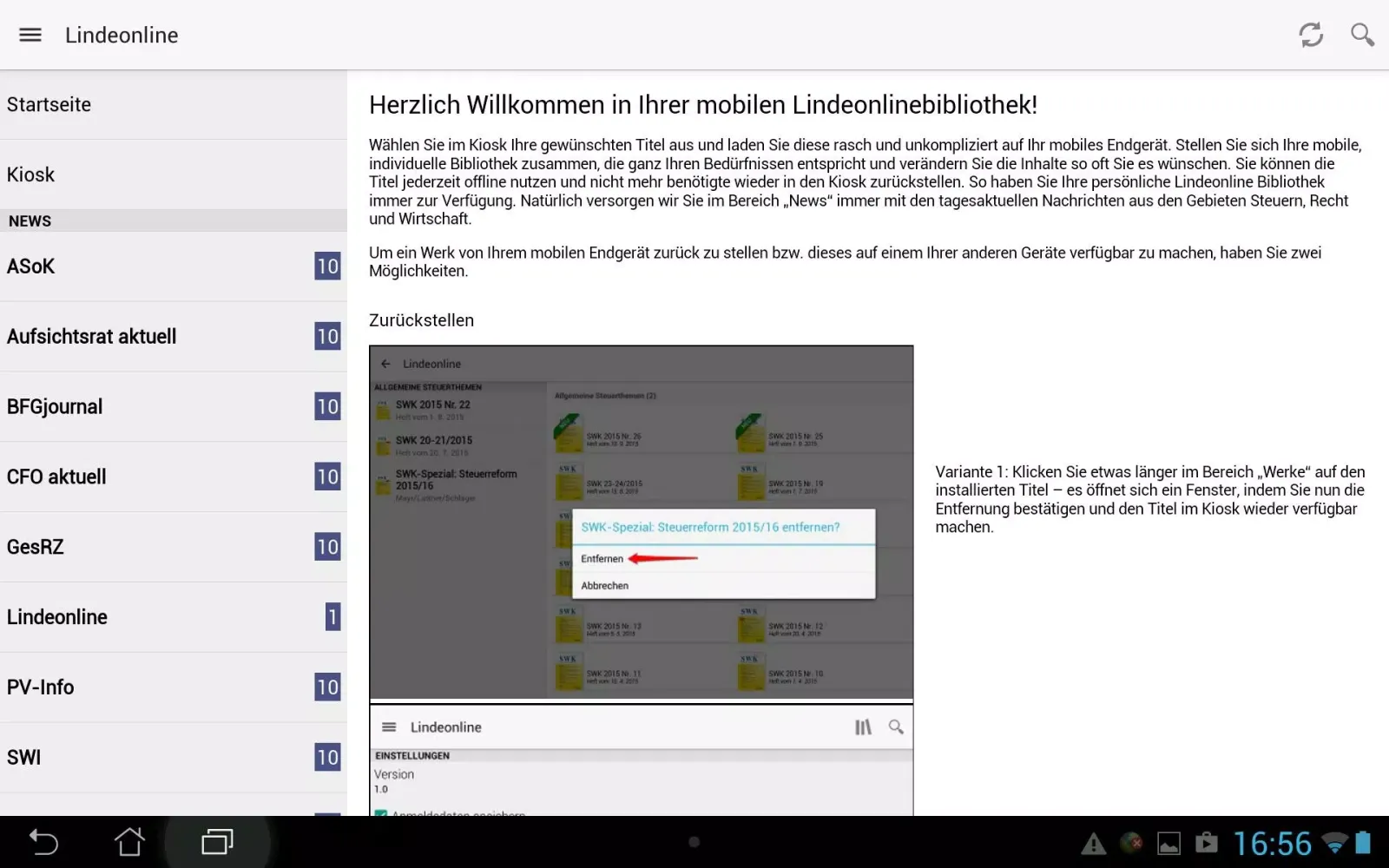
Task: Tap the refresh sync icon
Action: (1311, 35)
